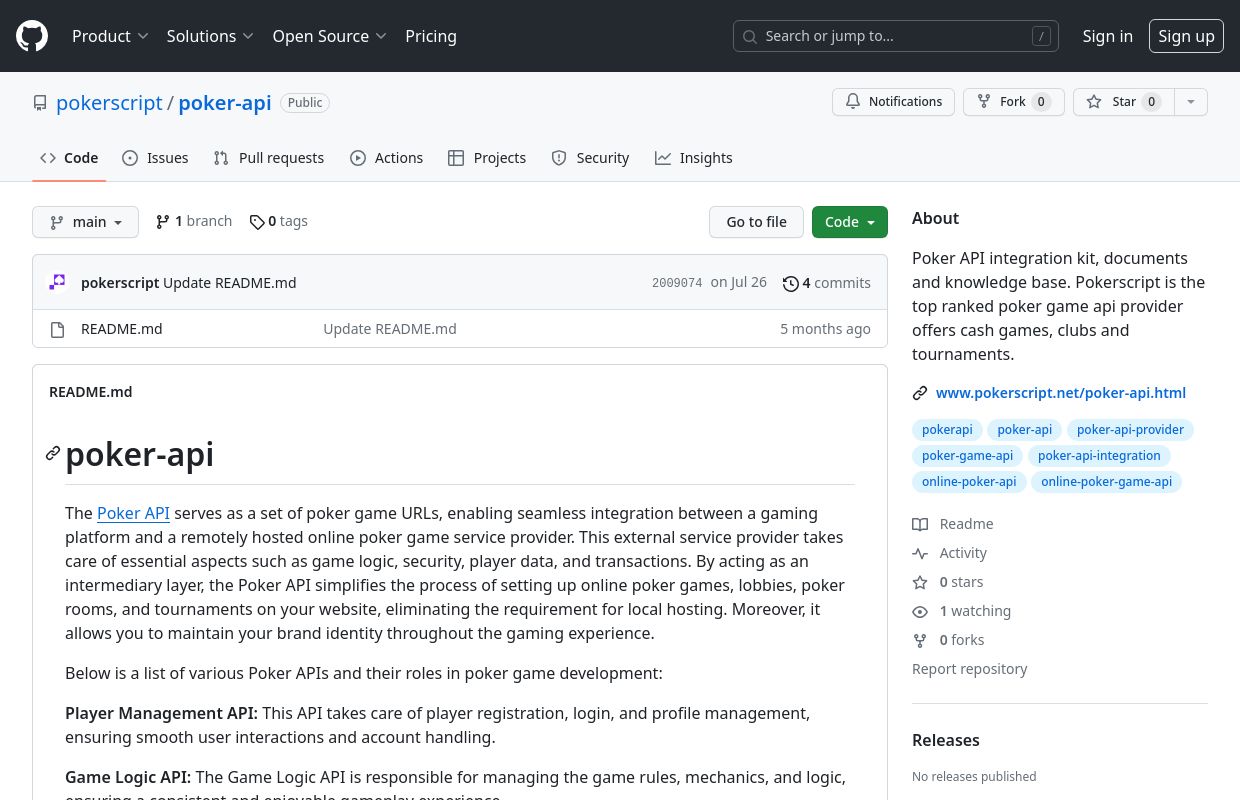Expand the star lists dropdown arrow

coord(1190,102)
